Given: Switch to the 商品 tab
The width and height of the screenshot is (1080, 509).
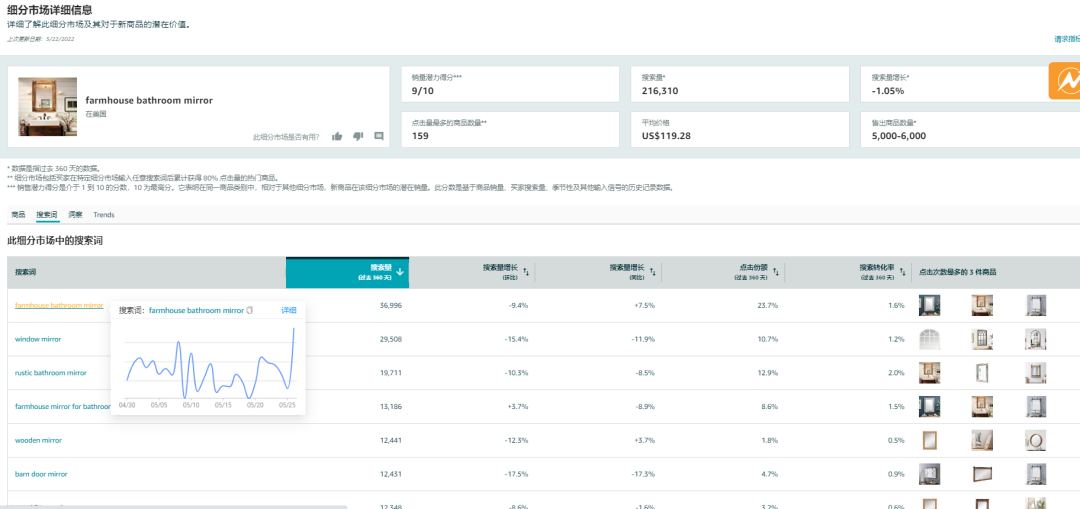Looking at the screenshot, I should (x=18, y=215).
